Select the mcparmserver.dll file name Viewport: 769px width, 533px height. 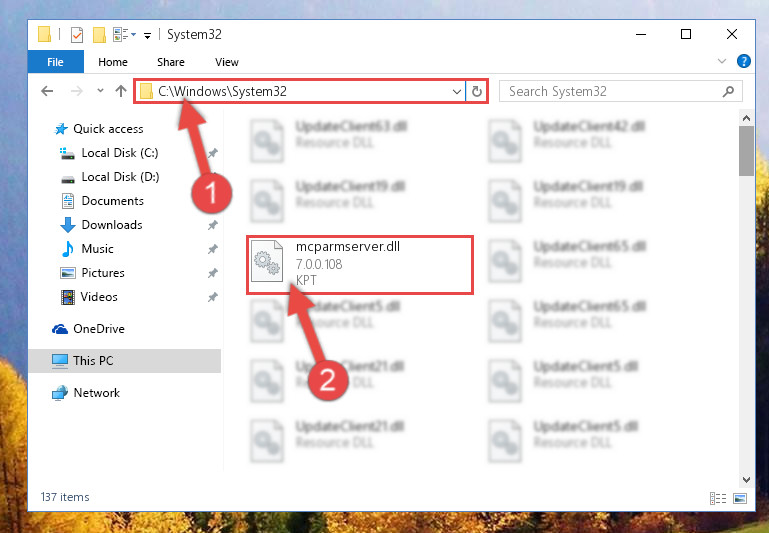[348, 247]
